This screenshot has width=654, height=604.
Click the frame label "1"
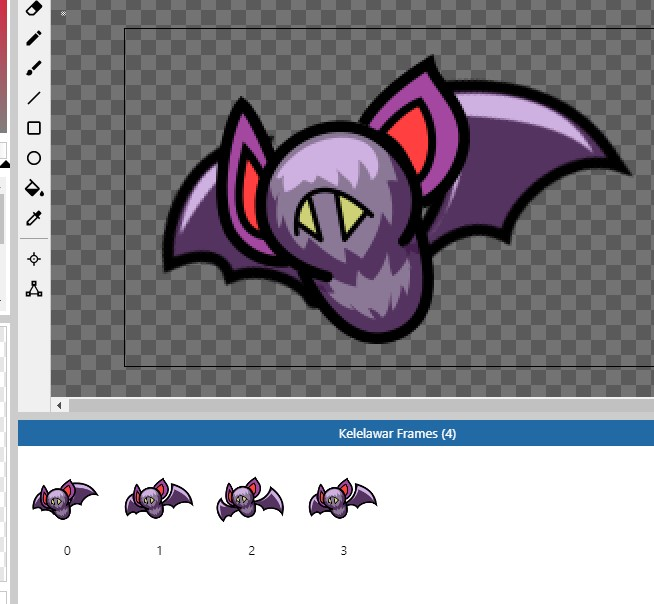click(x=159, y=551)
